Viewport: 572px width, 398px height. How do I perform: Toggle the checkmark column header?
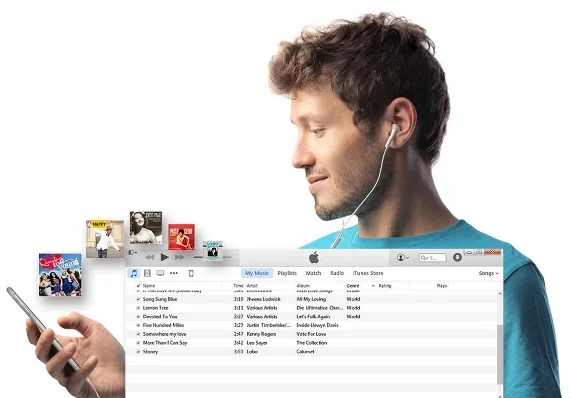[138, 286]
